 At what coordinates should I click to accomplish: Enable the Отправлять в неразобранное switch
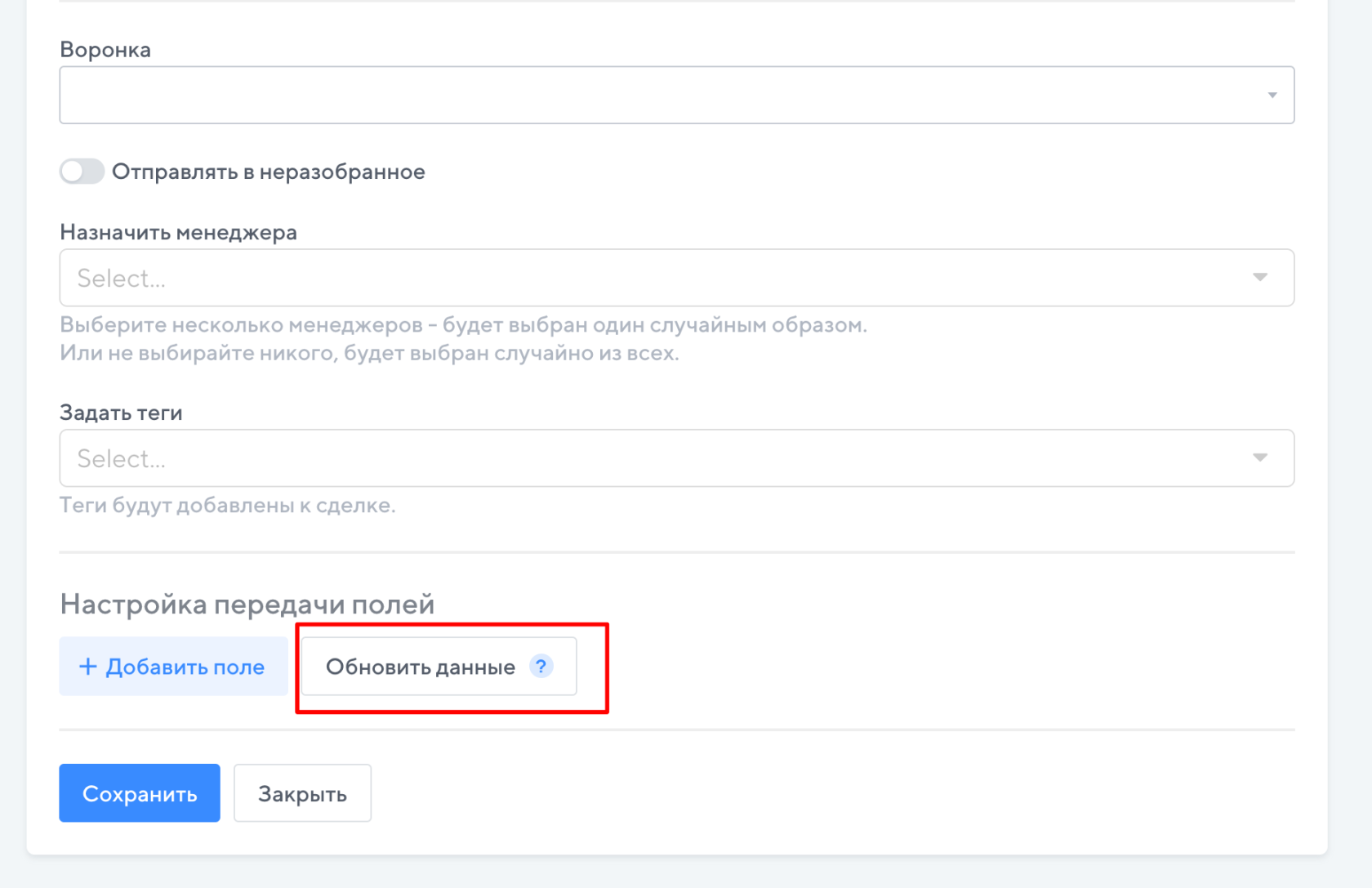pyautogui.click(x=82, y=172)
